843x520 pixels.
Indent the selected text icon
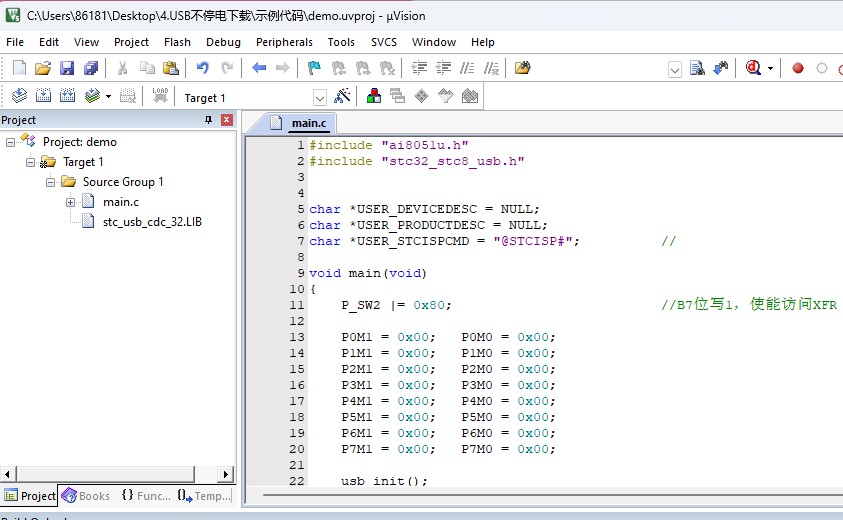click(419, 68)
